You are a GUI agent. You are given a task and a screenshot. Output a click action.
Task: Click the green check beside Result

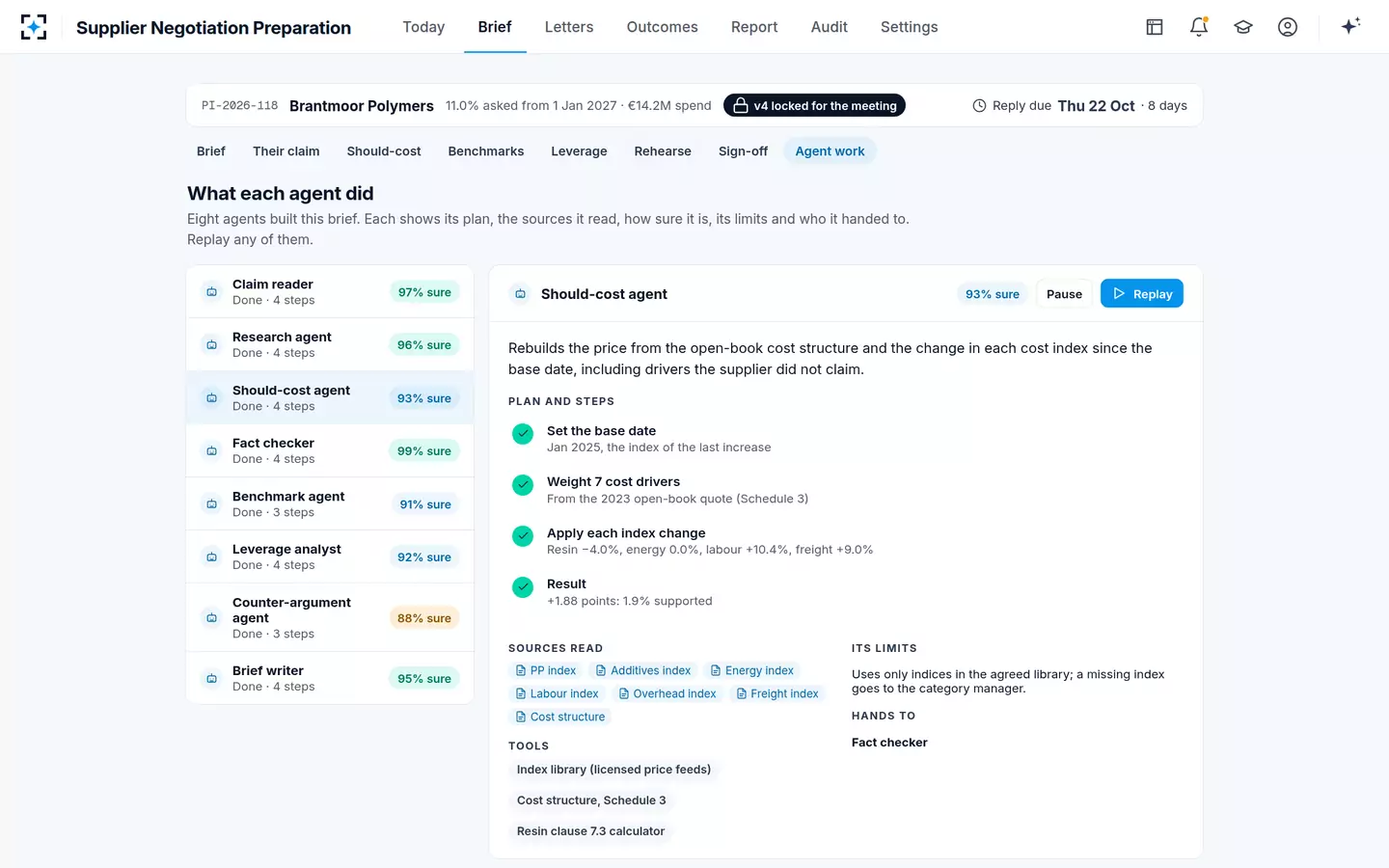[523, 587]
